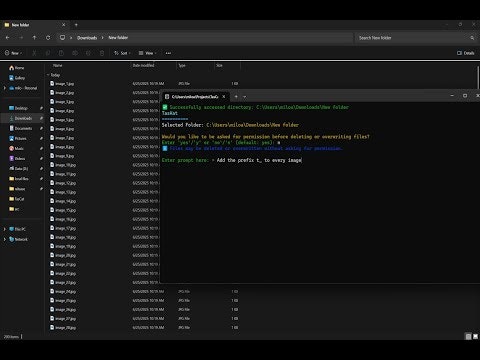
Task: Select file image_24.jpg
Action: 63,291
